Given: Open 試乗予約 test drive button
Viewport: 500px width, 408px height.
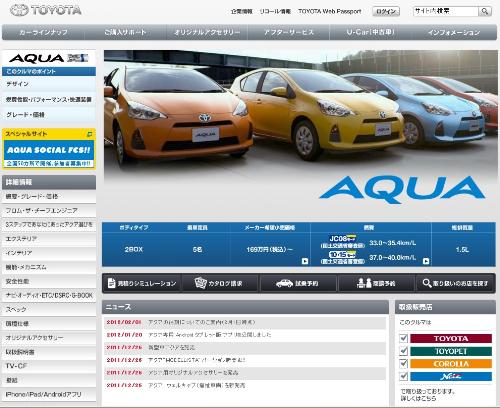Looking at the screenshot, I should [x=299, y=283].
